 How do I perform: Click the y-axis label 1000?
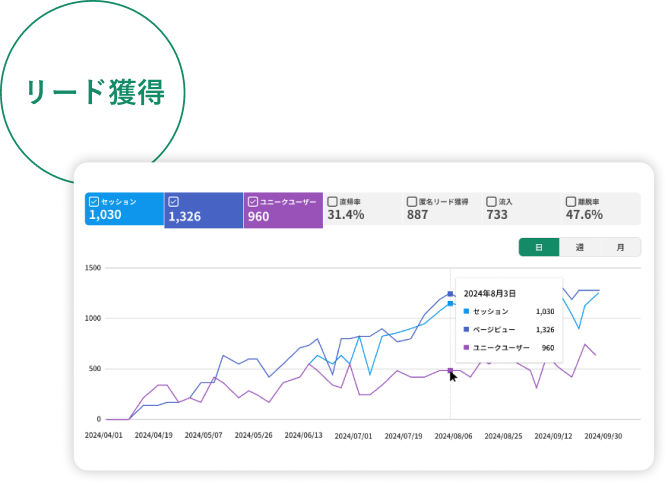point(93,318)
